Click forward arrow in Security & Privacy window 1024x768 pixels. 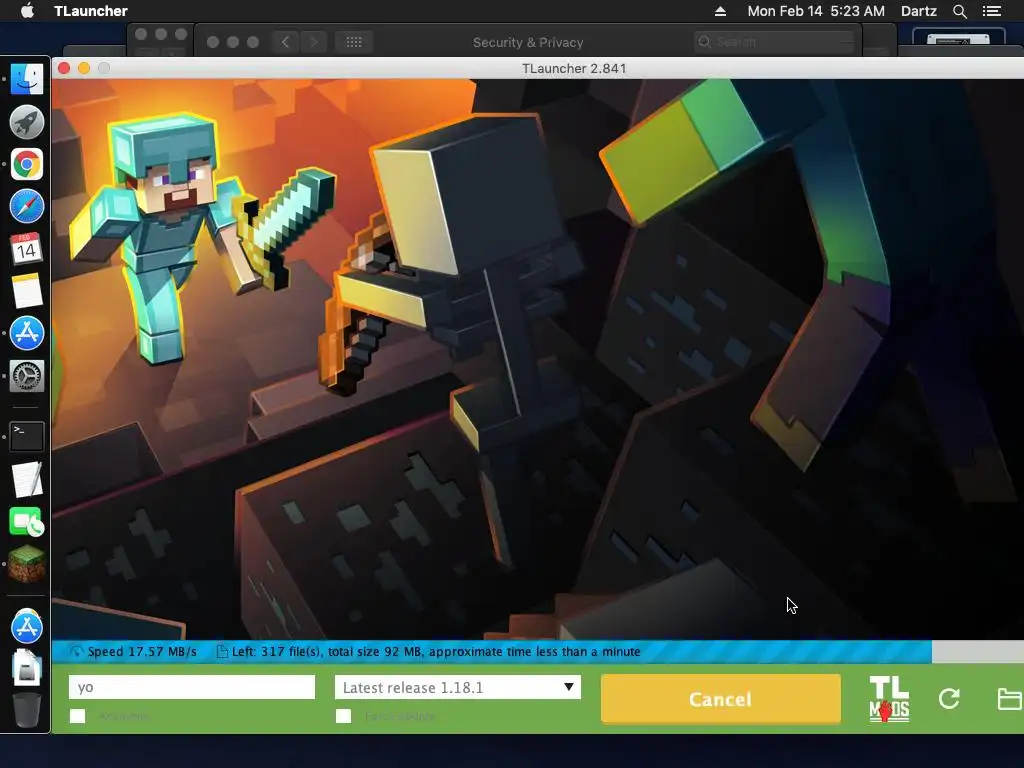tap(314, 42)
